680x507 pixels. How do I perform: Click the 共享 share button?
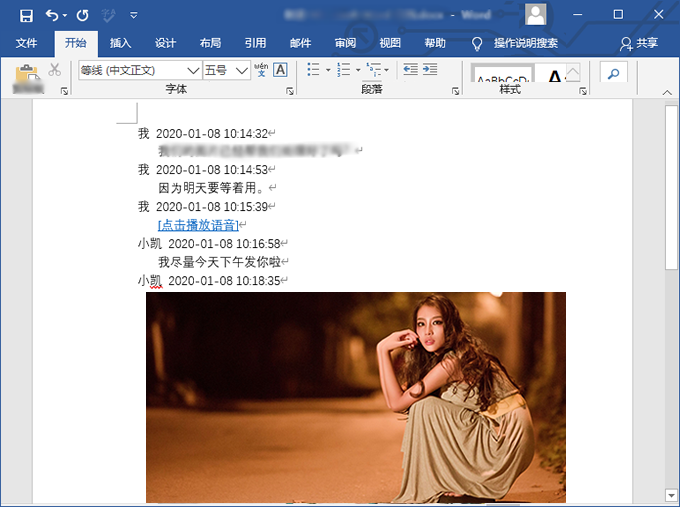click(639, 43)
